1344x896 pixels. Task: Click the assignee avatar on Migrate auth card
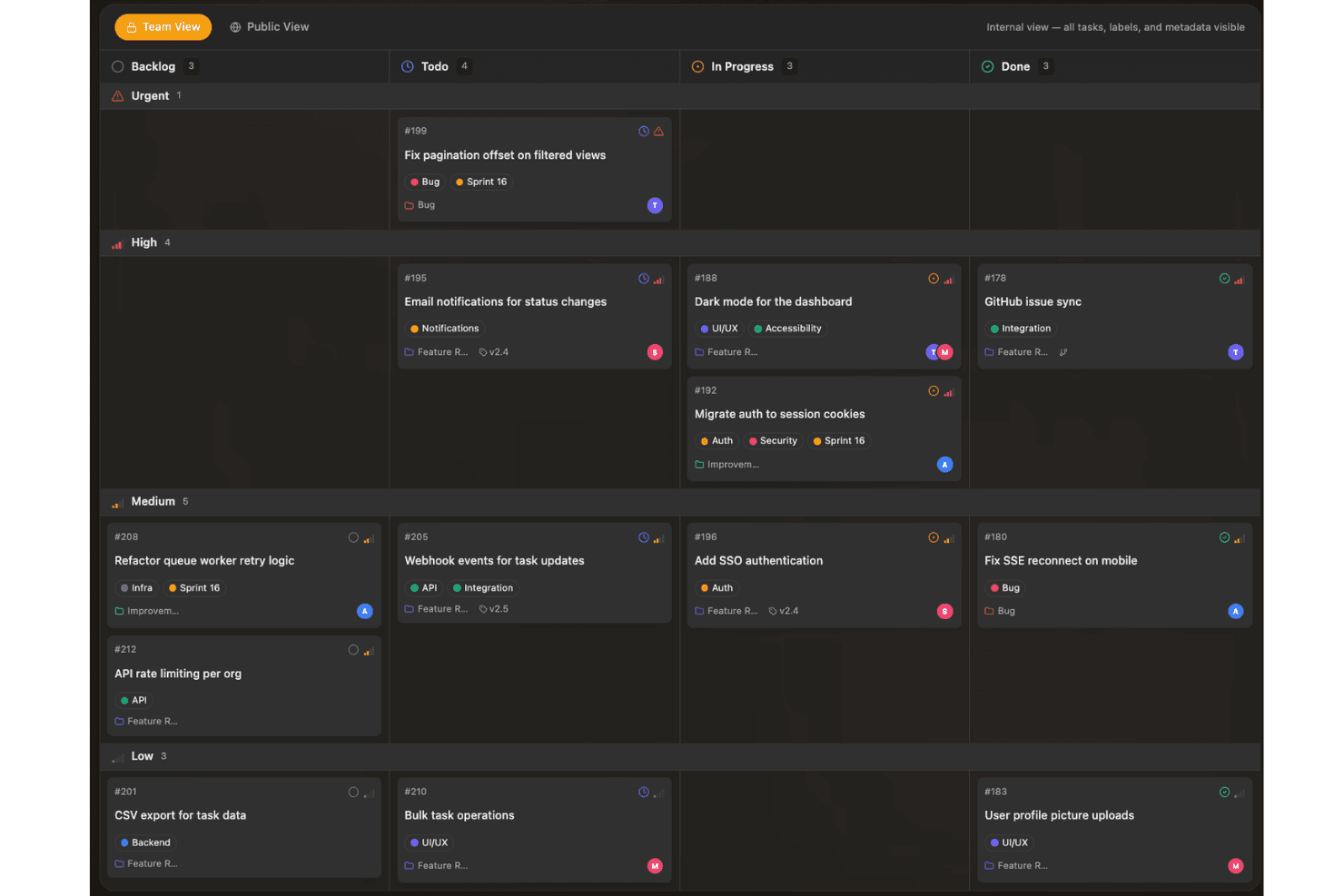pyautogui.click(x=944, y=465)
